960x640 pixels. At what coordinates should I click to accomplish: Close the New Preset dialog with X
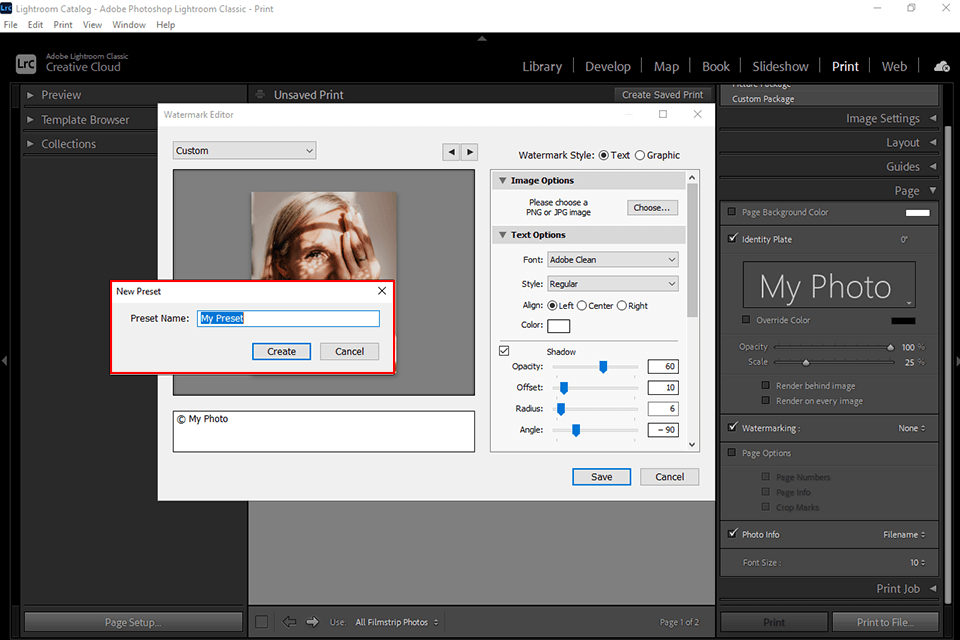pyautogui.click(x=381, y=291)
